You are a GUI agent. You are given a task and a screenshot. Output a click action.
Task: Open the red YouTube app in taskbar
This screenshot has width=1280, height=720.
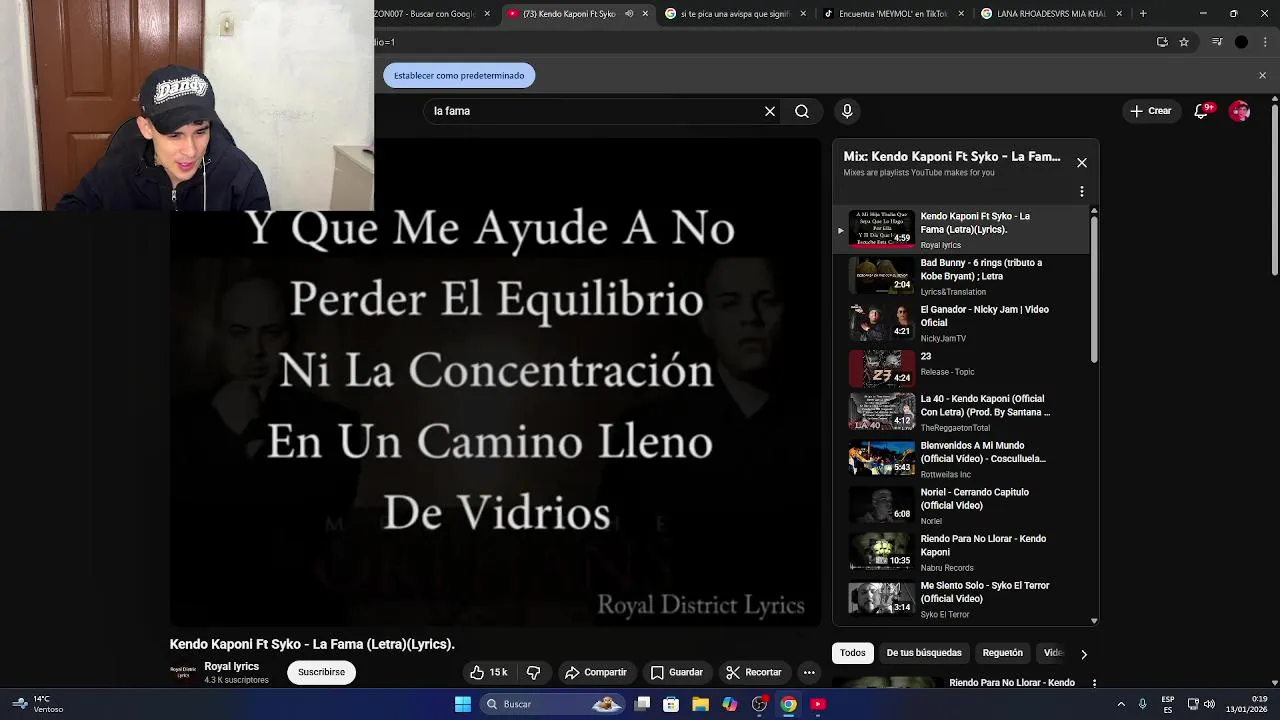(818, 704)
